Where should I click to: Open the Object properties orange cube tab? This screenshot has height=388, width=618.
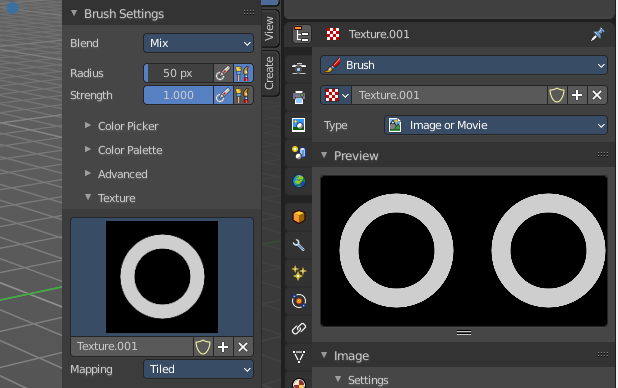pos(299,217)
